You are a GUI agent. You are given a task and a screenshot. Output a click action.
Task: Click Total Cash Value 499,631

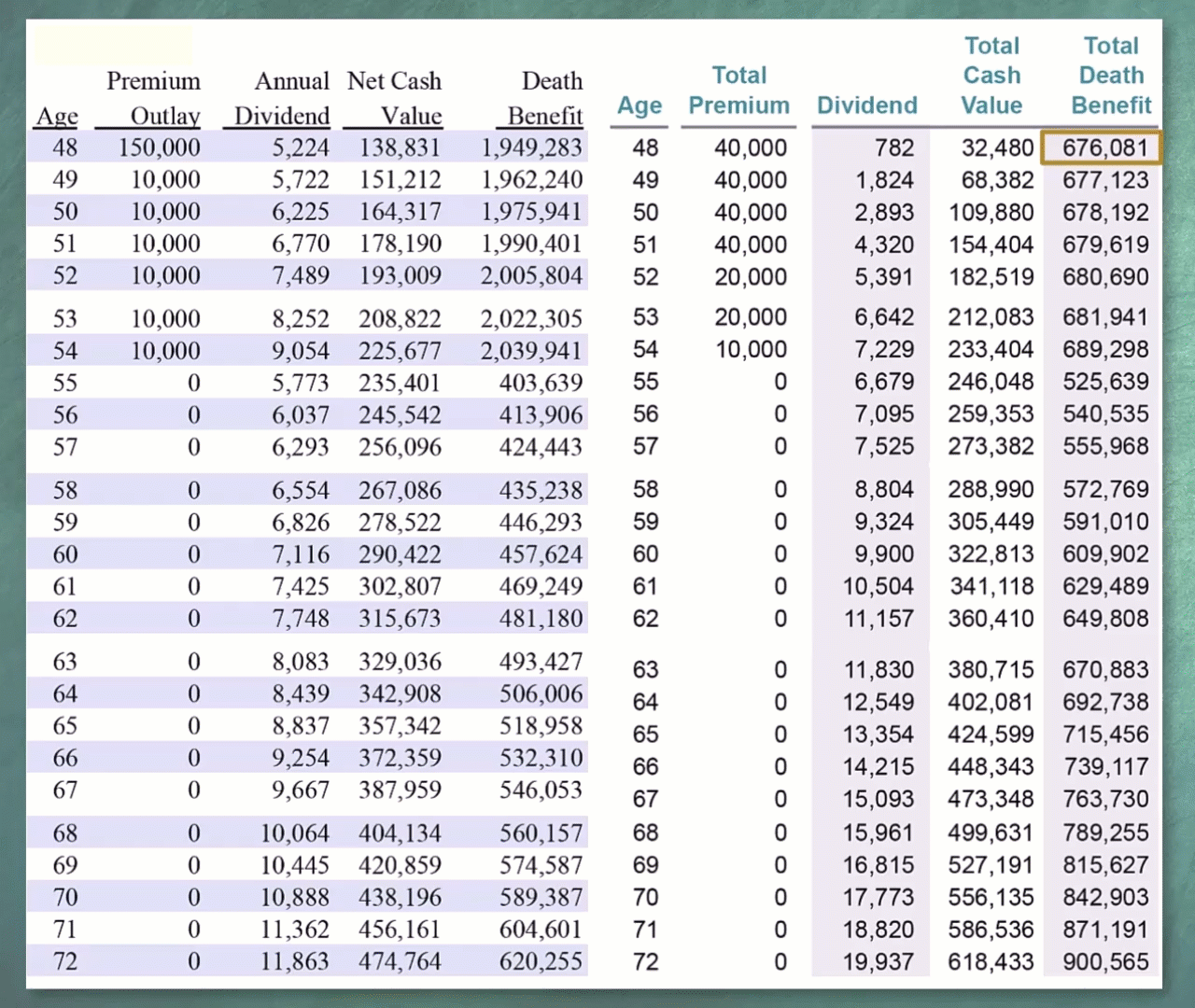(x=991, y=833)
